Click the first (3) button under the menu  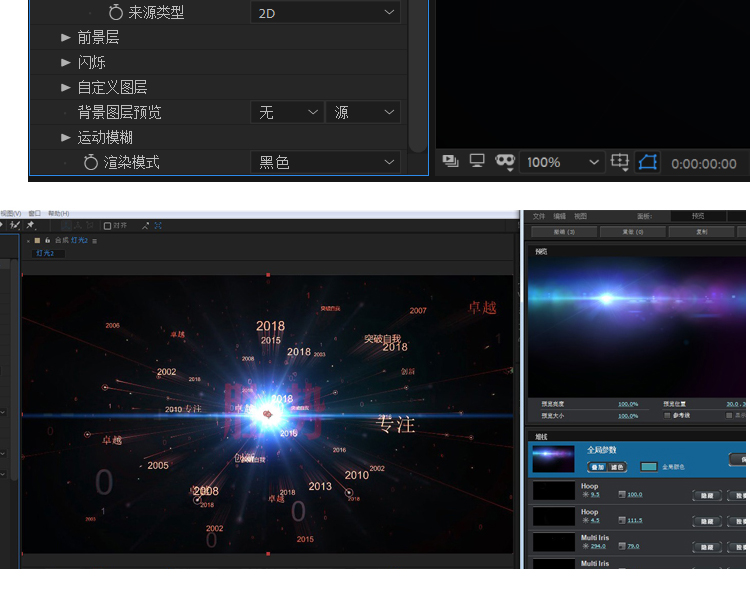point(564,232)
